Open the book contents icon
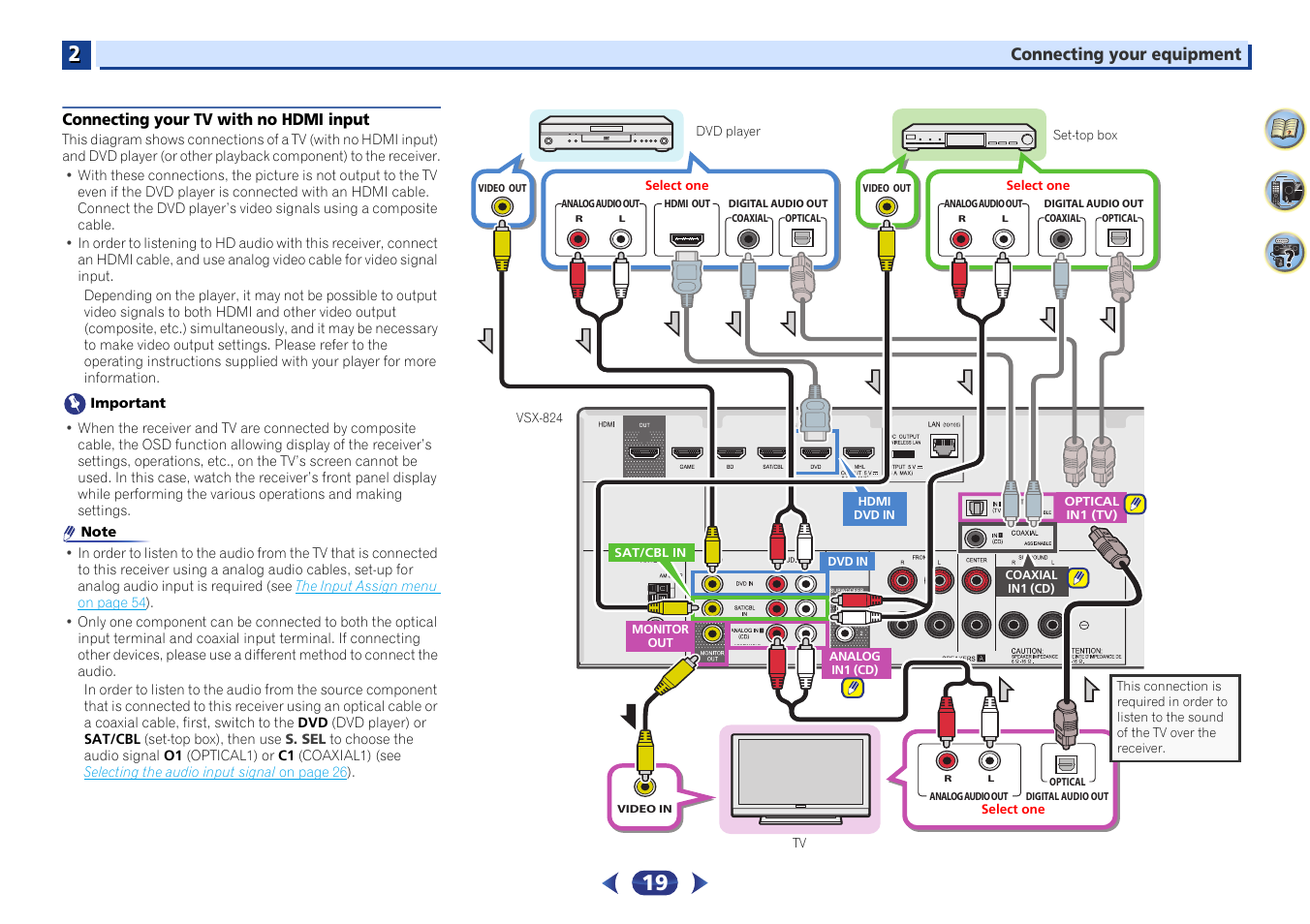 click(x=1285, y=129)
